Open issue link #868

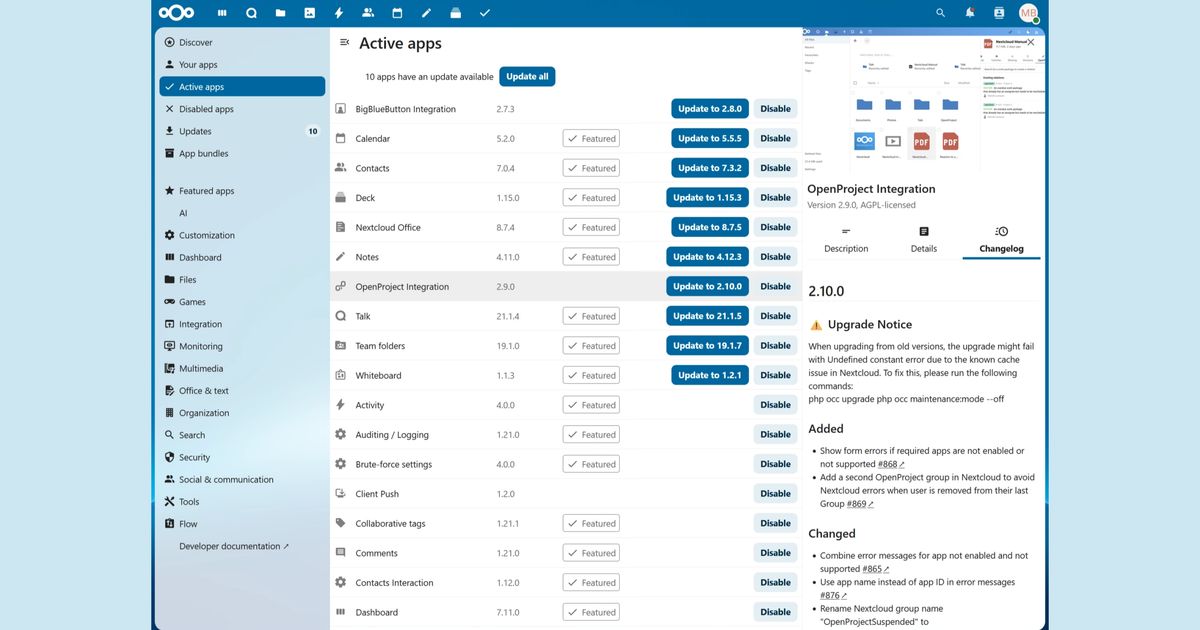(891, 465)
